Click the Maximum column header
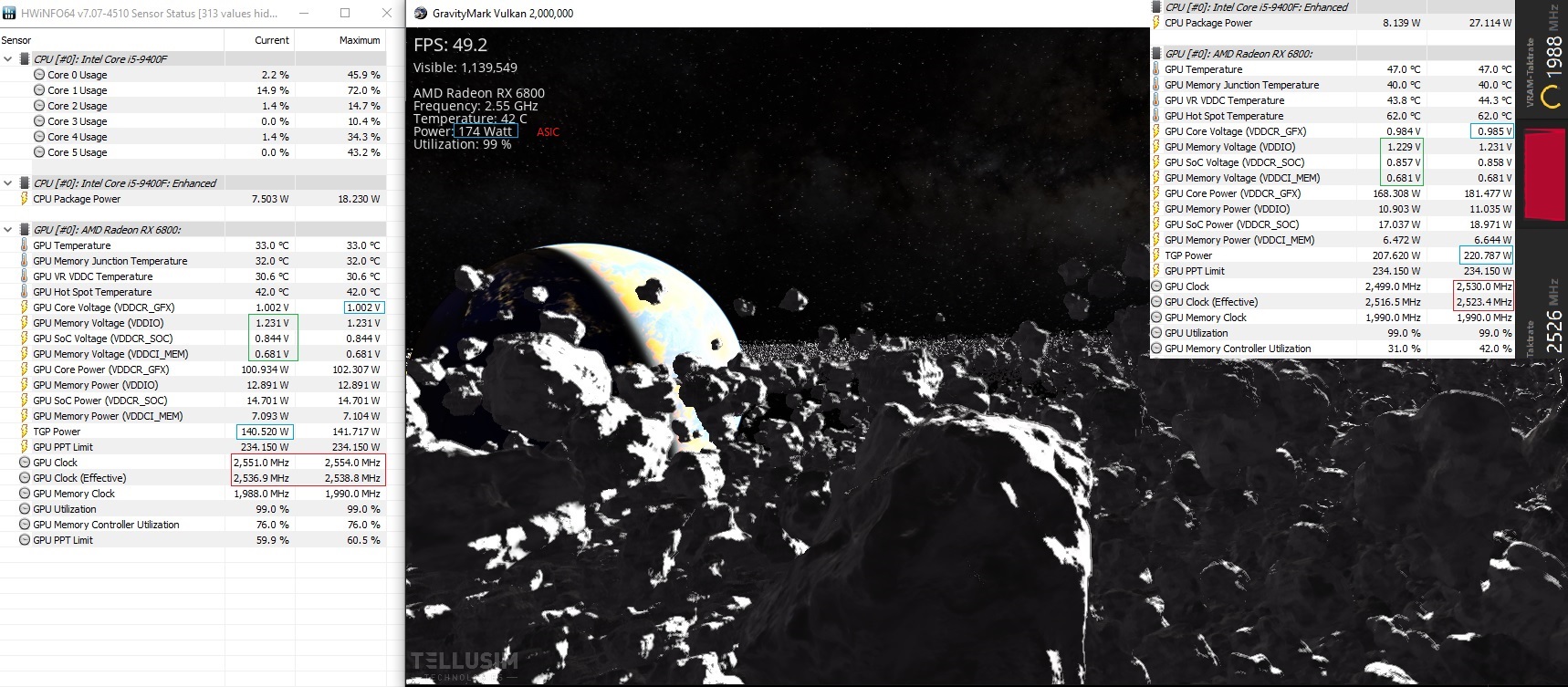The image size is (1568, 687). click(341, 40)
